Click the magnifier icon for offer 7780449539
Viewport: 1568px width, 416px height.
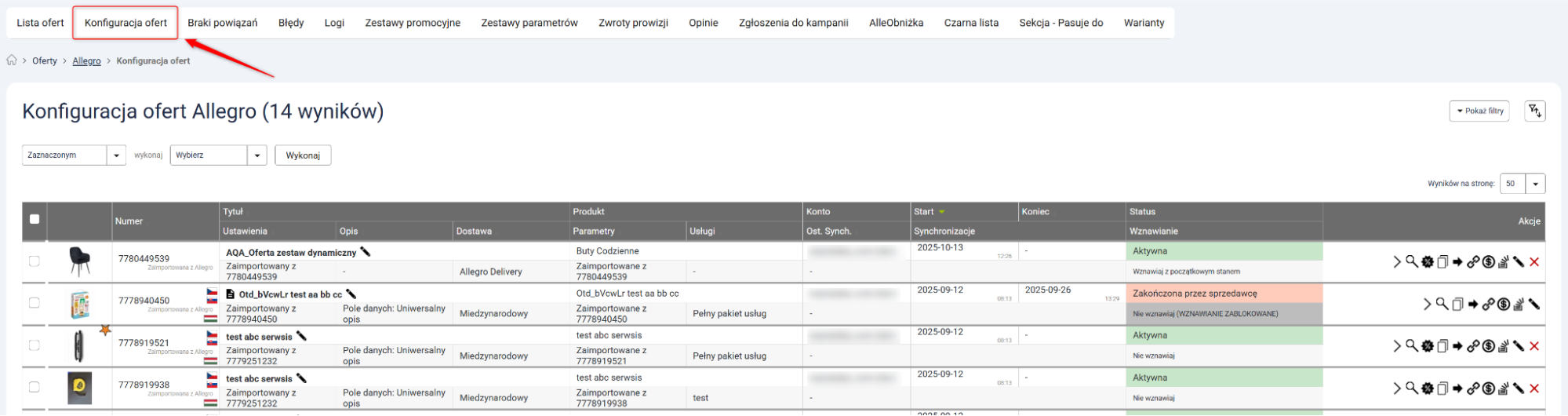(1411, 261)
